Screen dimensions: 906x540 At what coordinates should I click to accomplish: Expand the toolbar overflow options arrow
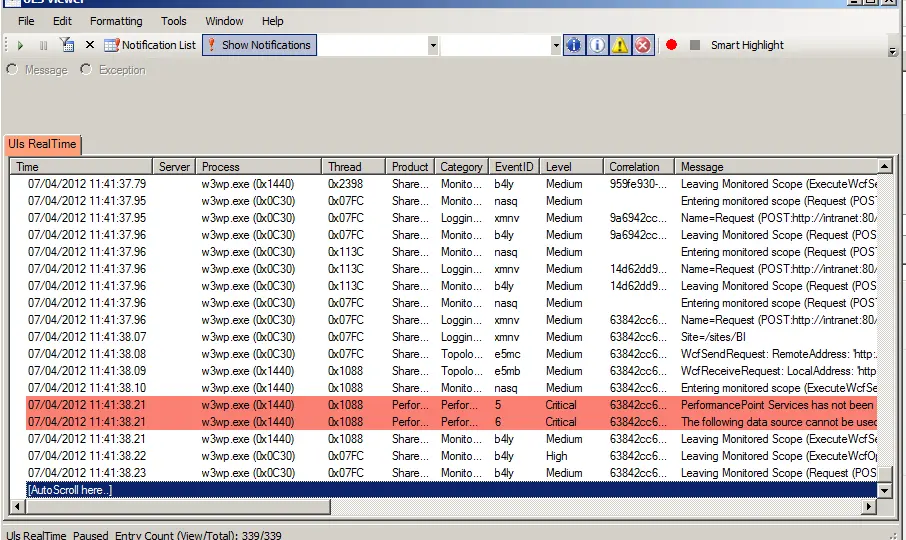(893, 49)
